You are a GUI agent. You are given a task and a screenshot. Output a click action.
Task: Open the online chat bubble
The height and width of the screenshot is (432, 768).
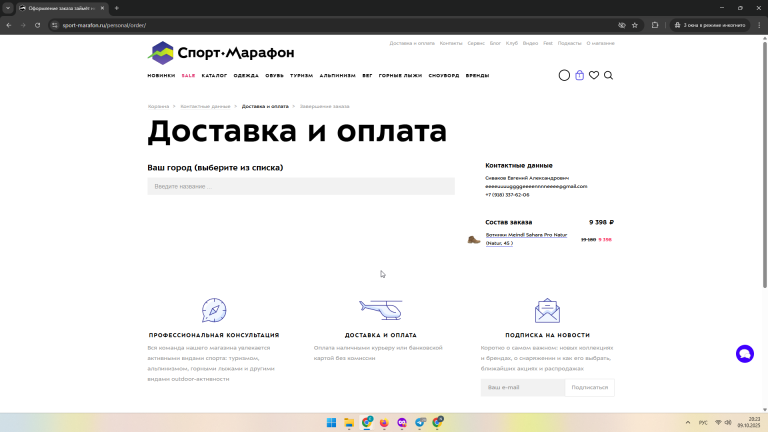pos(744,354)
